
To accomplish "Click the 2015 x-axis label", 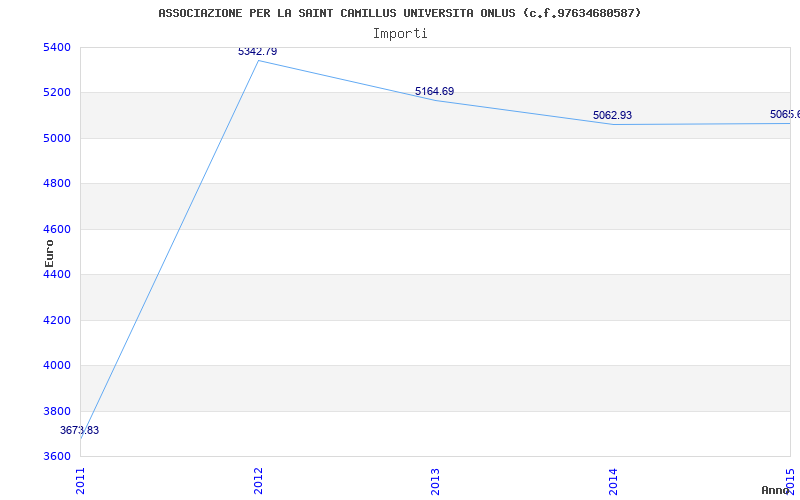I will click(790, 481).
